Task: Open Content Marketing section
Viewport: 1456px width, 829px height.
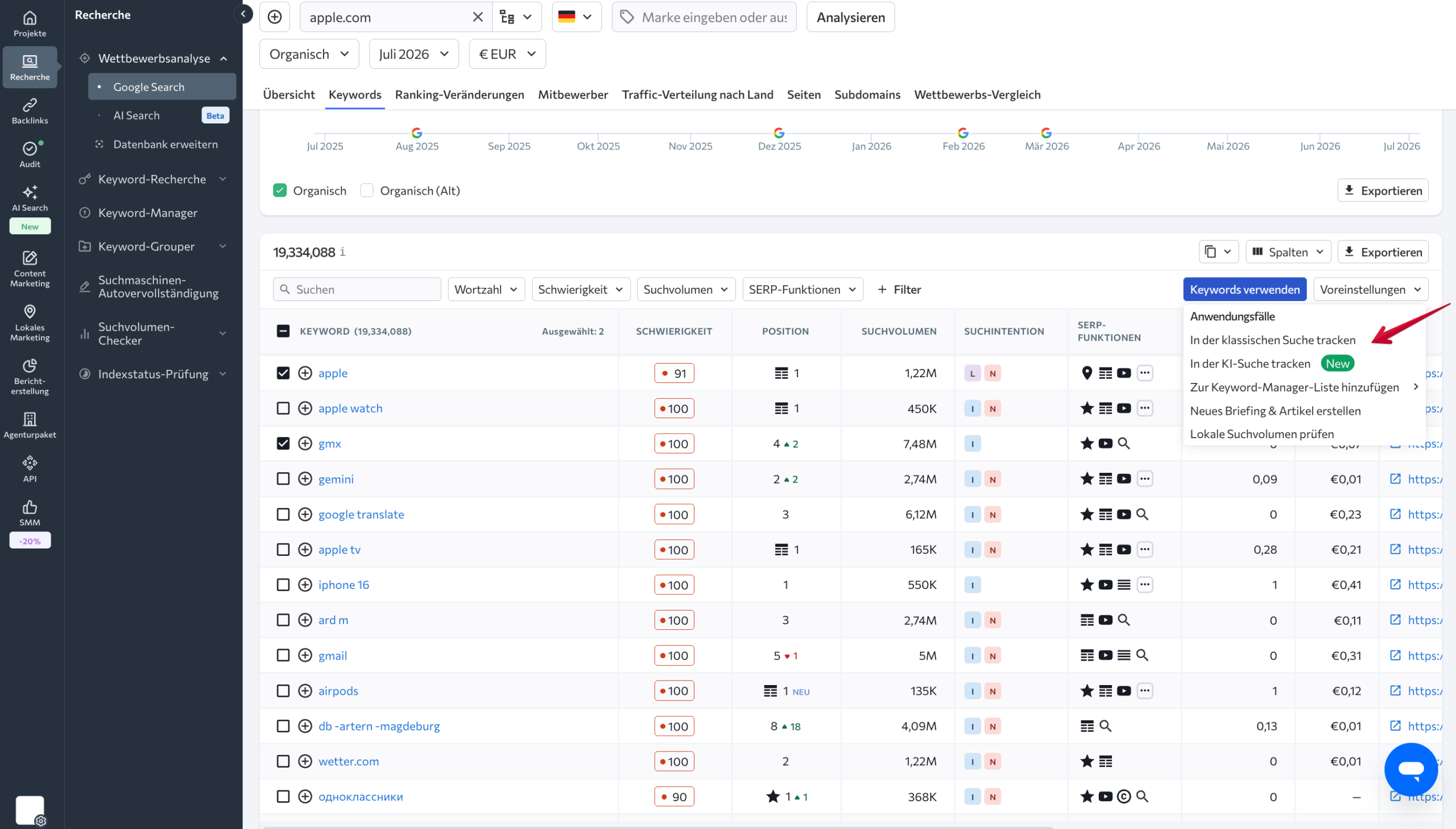Action: [30, 269]
